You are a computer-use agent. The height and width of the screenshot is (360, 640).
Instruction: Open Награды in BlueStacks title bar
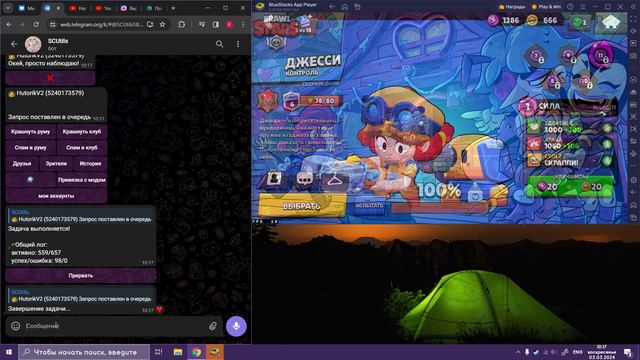click(x=512, y=7)
